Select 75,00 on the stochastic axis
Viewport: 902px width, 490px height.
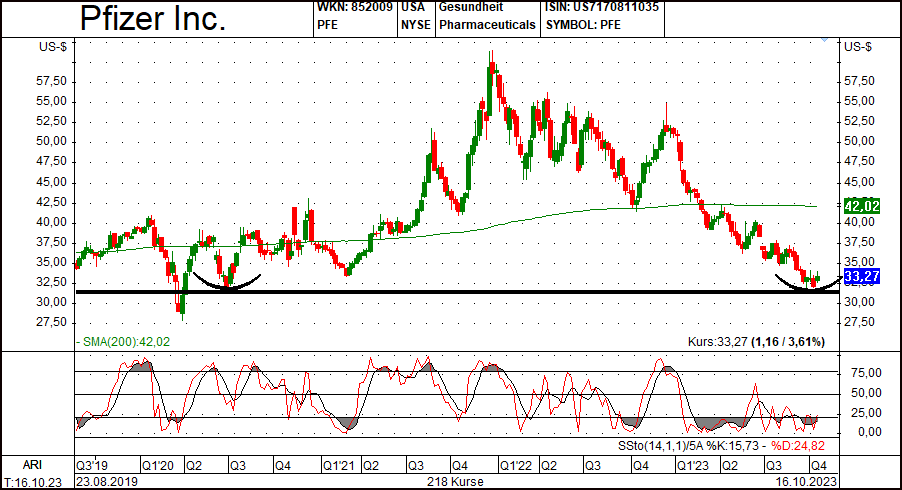pyautogui.click(x=866, y=373)
